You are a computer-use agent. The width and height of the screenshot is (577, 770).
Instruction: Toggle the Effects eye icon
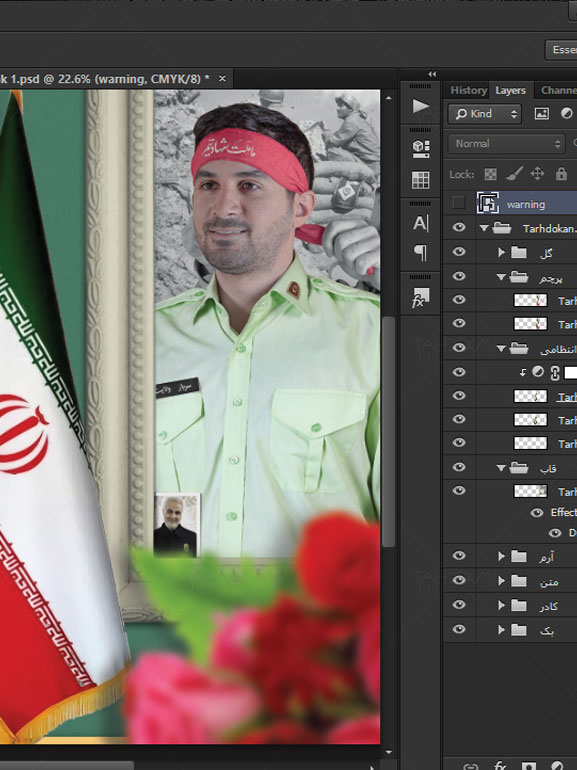(537, 513)
